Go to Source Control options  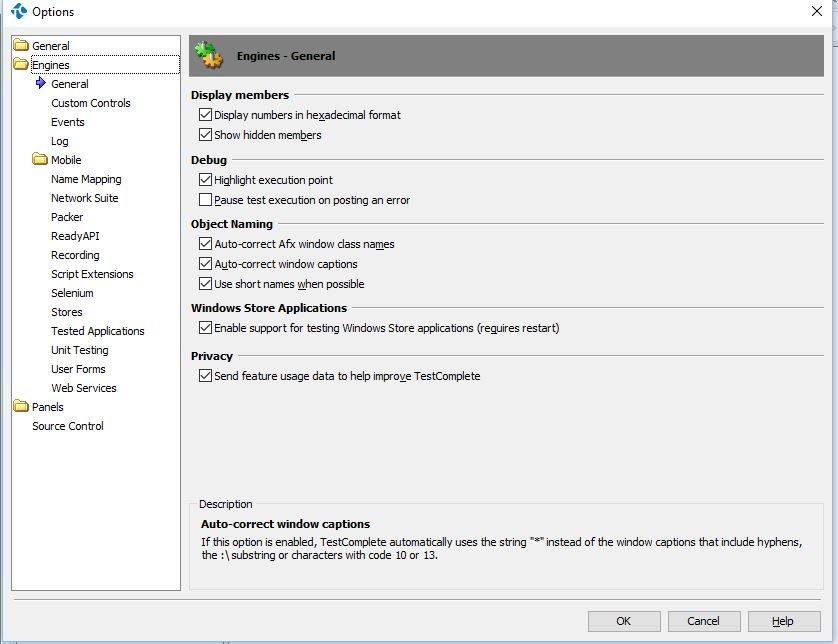pyautogui.click(x=68, y=426)
